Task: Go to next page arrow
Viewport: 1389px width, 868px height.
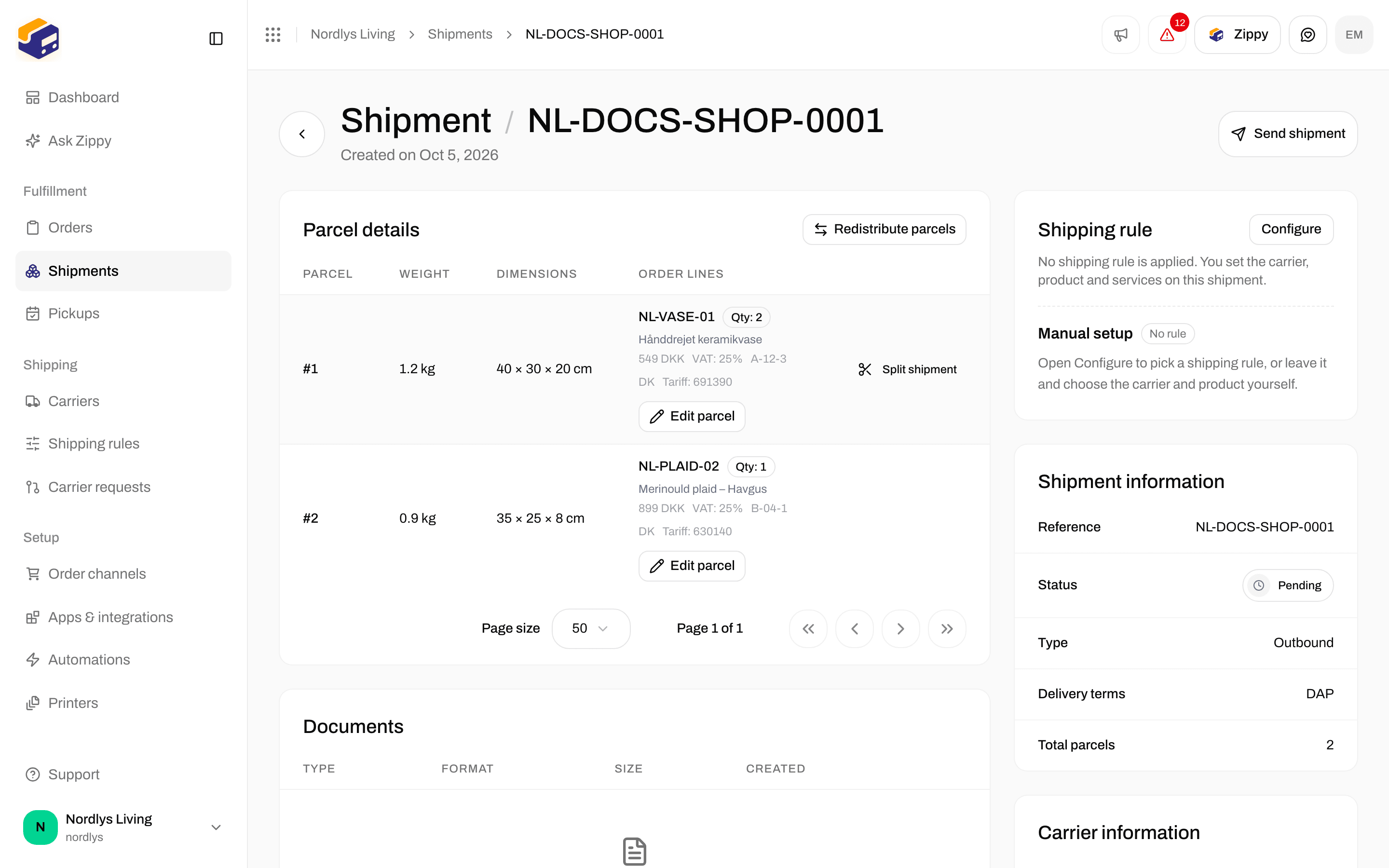Action: (x=900, y=629)
